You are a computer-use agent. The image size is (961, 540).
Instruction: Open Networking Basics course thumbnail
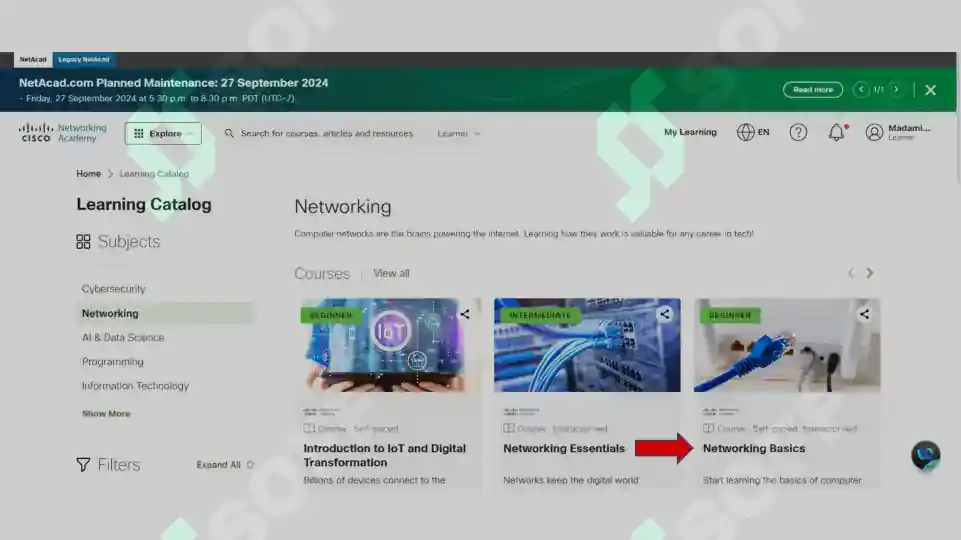(787, 345)
